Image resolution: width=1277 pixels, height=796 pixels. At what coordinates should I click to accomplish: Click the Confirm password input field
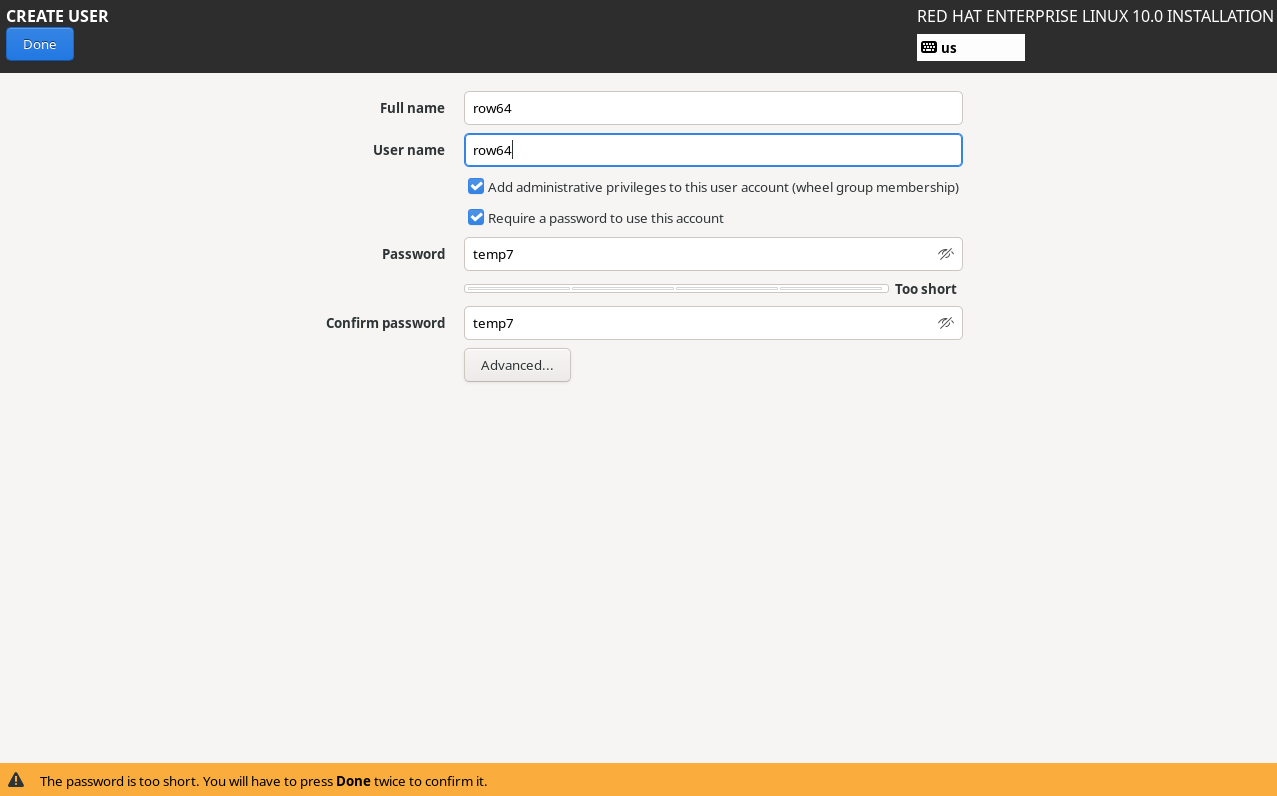tap(713, 323)
